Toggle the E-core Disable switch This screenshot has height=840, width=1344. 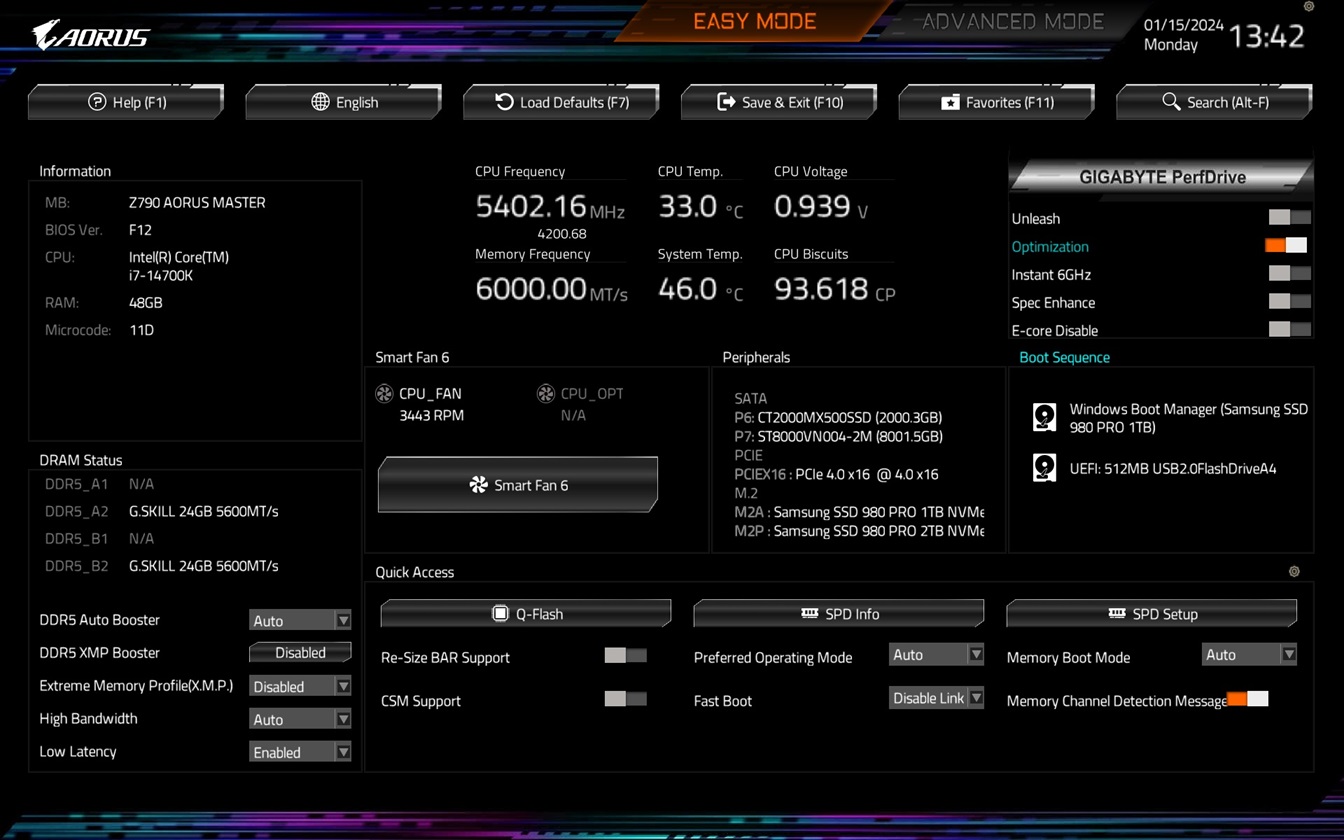(x=1289, y=329)
